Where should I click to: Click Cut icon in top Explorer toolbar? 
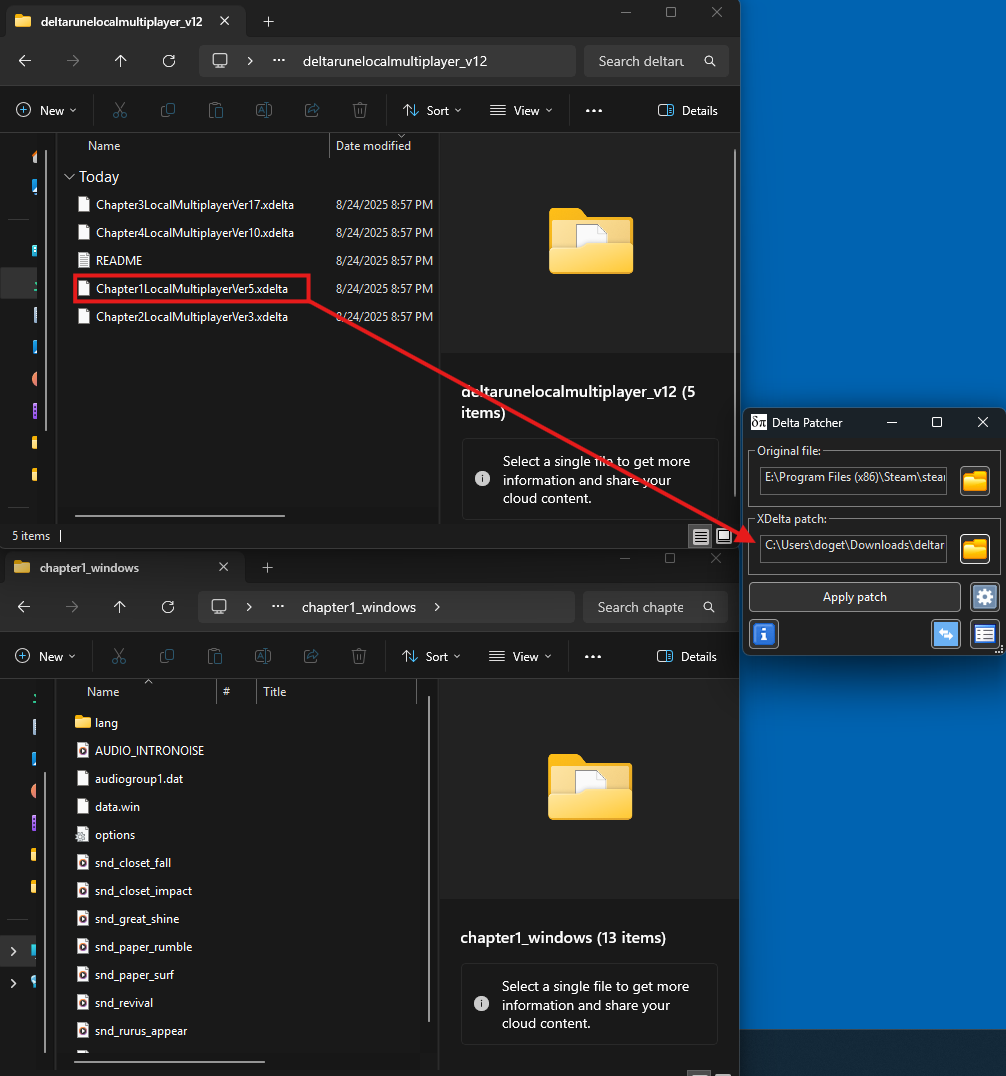[119, 110]
